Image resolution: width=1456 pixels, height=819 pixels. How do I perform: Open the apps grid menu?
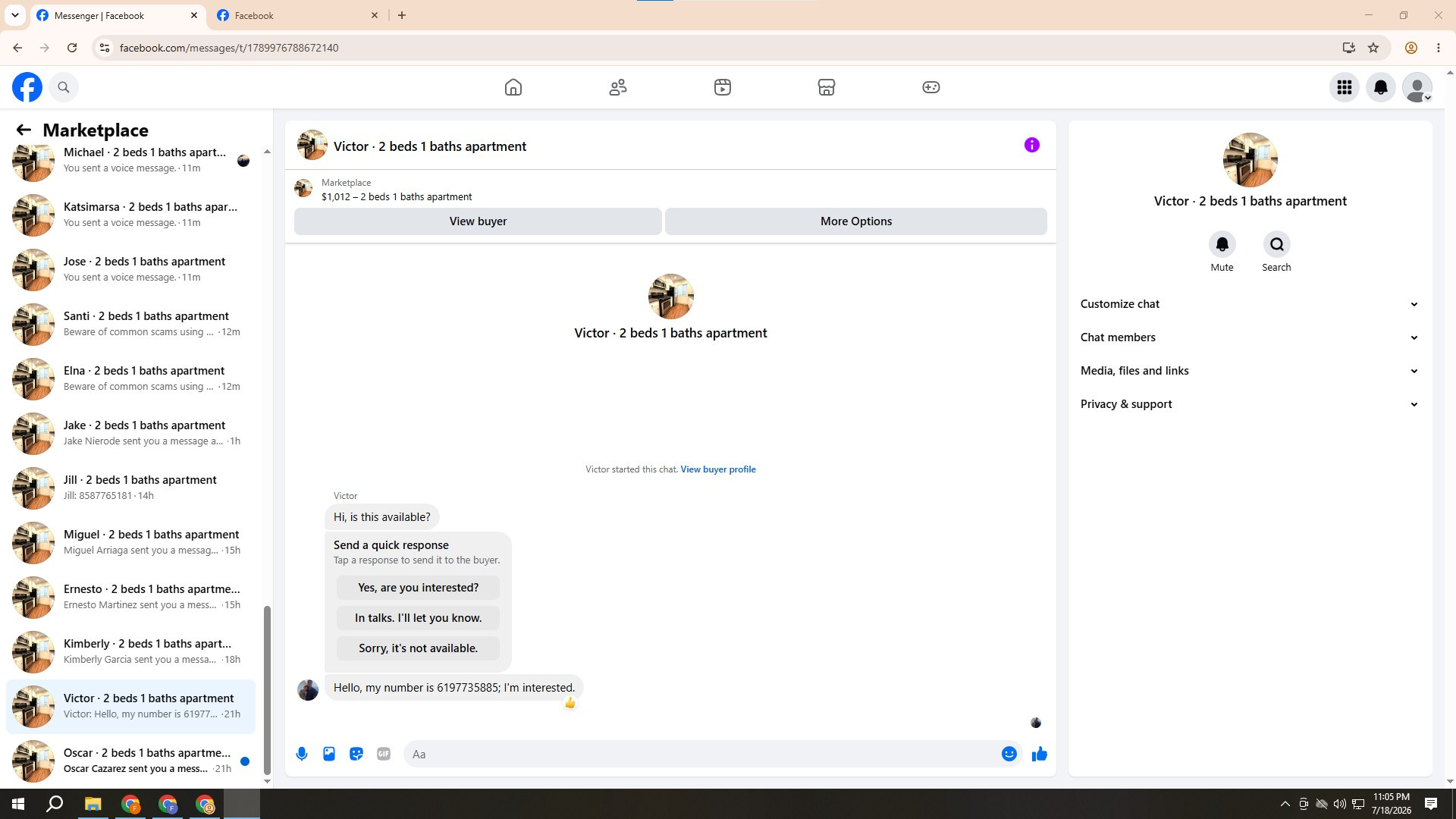click(x=1345, y=87)
